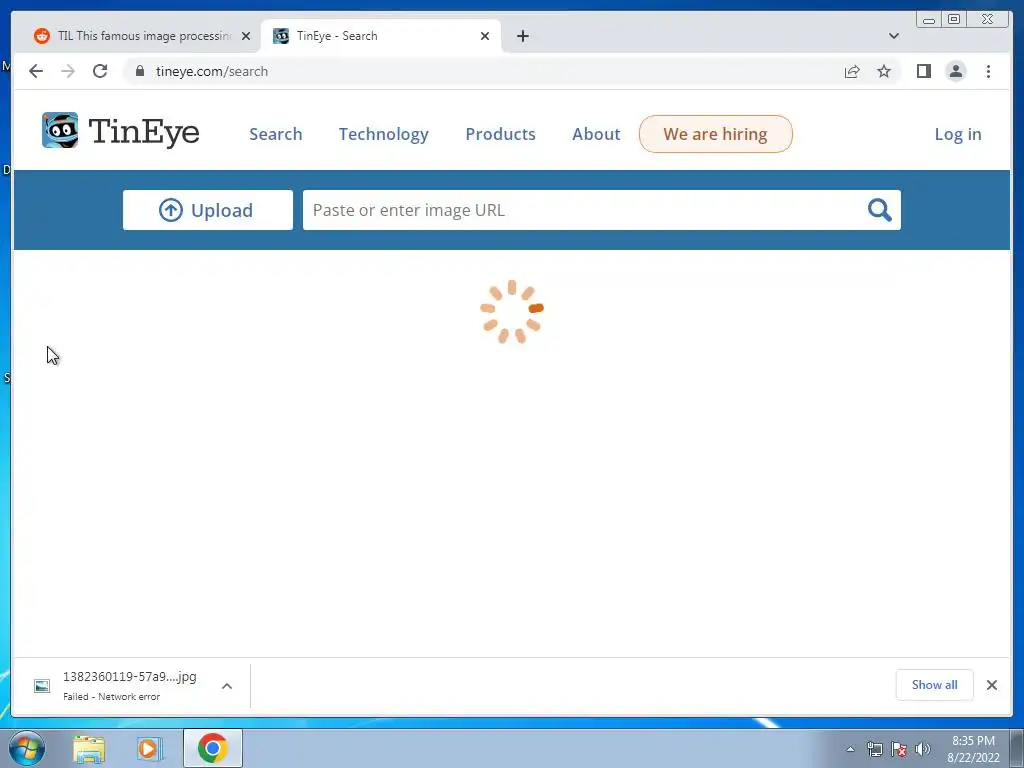Click the browser forward arrow
The width and height of the screenshot is (1024, 768).
point(68,71)
